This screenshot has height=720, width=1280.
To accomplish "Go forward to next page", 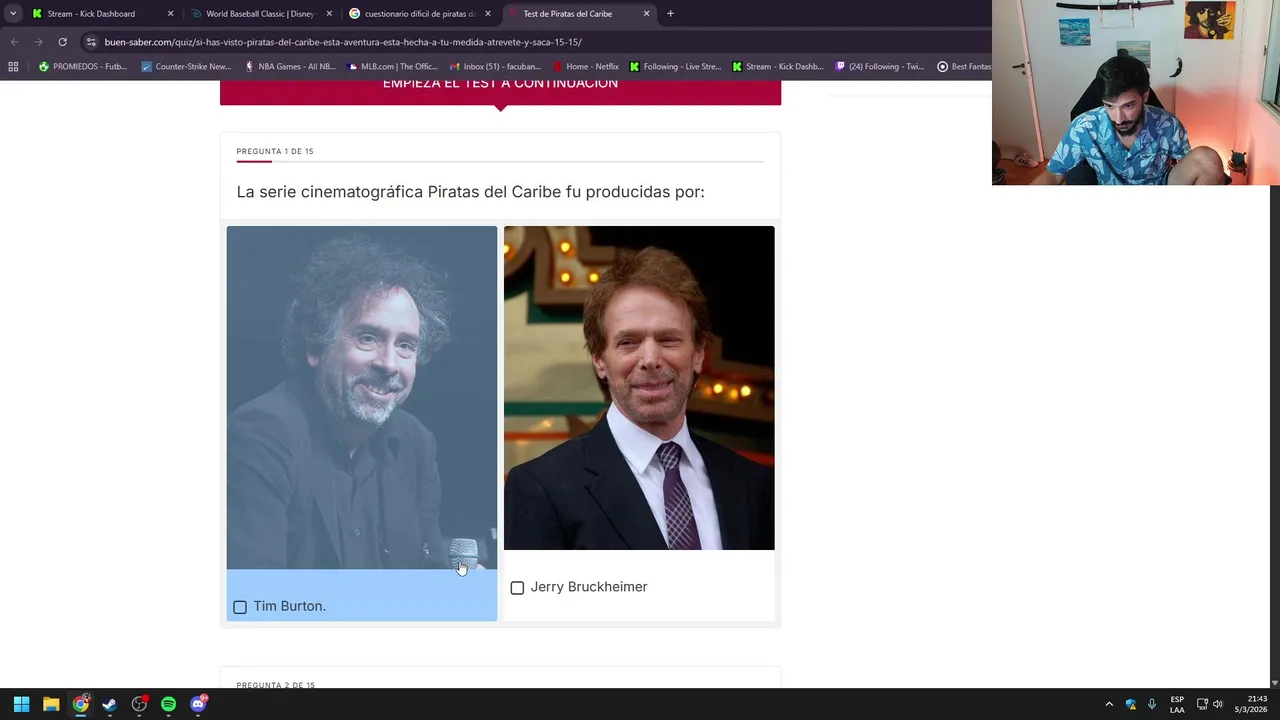I will coord(38,42).
